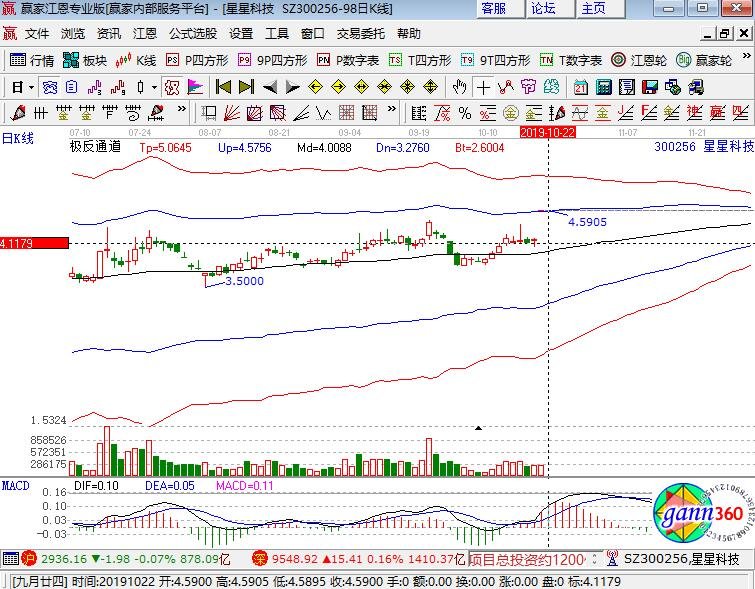Click the red 4.1179 price tag
The height and width of the screenshot is (589, 755).
pyautogui.click(x=35, y=243)
